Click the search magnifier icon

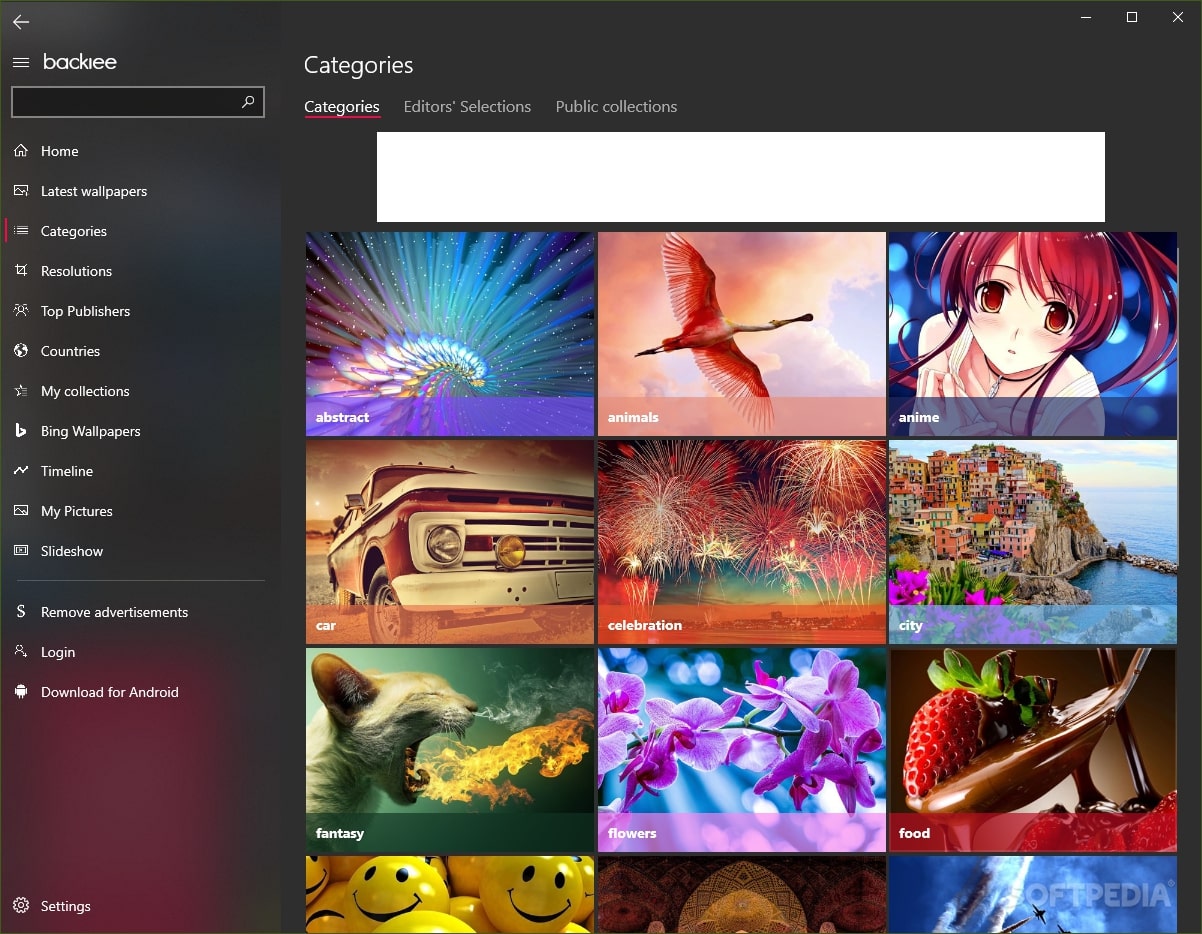pos(248,102)
